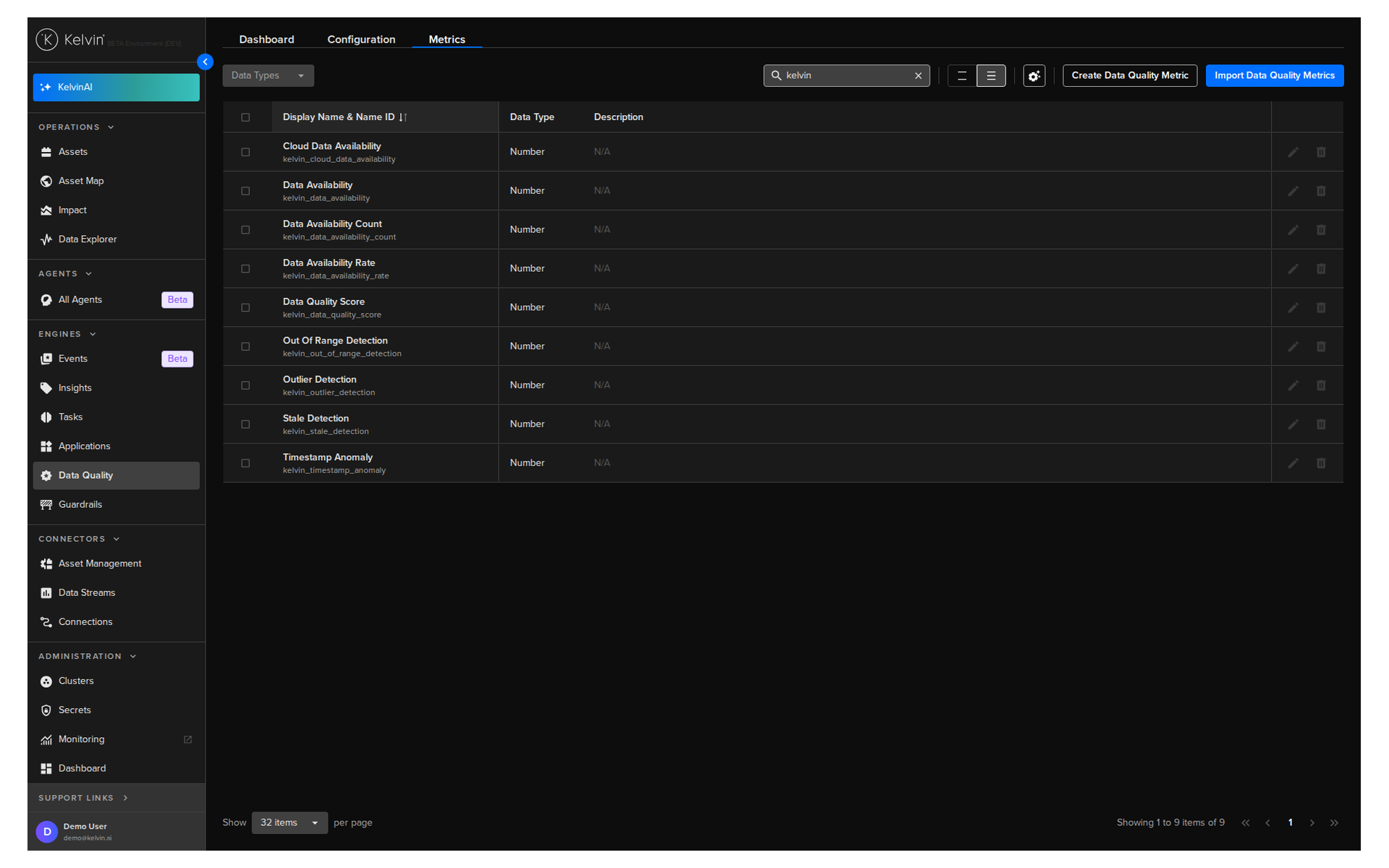Click Create Data Quality Metric button
Screen dimensions: 1389x868
click(x=1130, y=76)
